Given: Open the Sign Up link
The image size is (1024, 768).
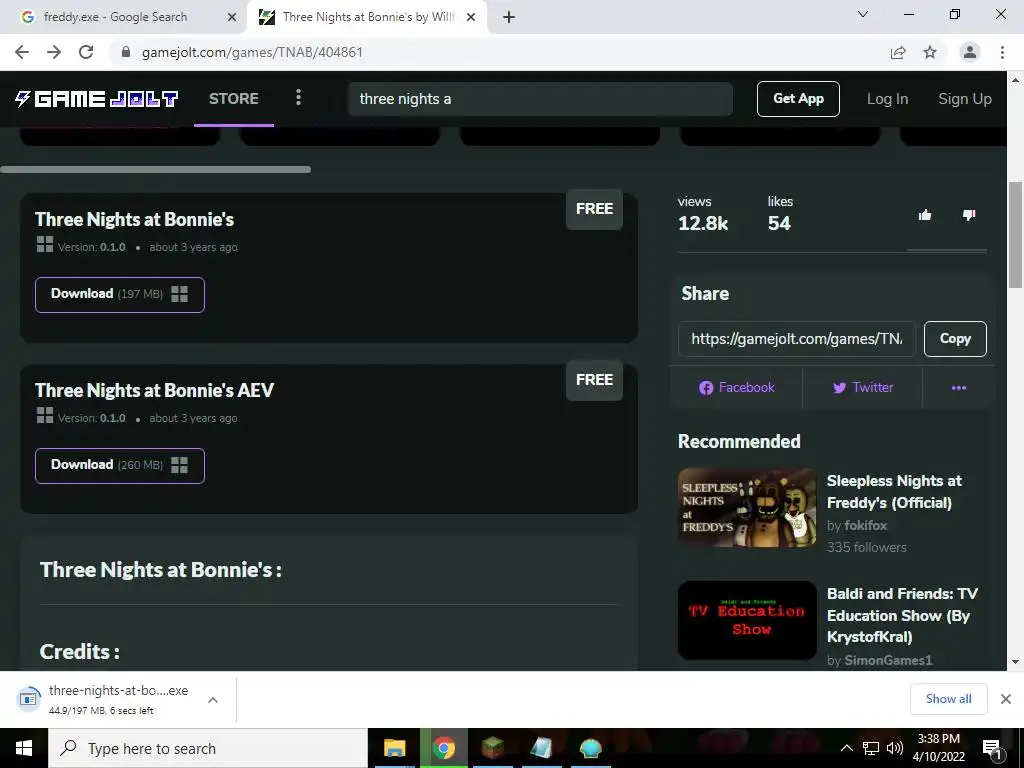Looking at the screenshot, I should pos(965,99).
